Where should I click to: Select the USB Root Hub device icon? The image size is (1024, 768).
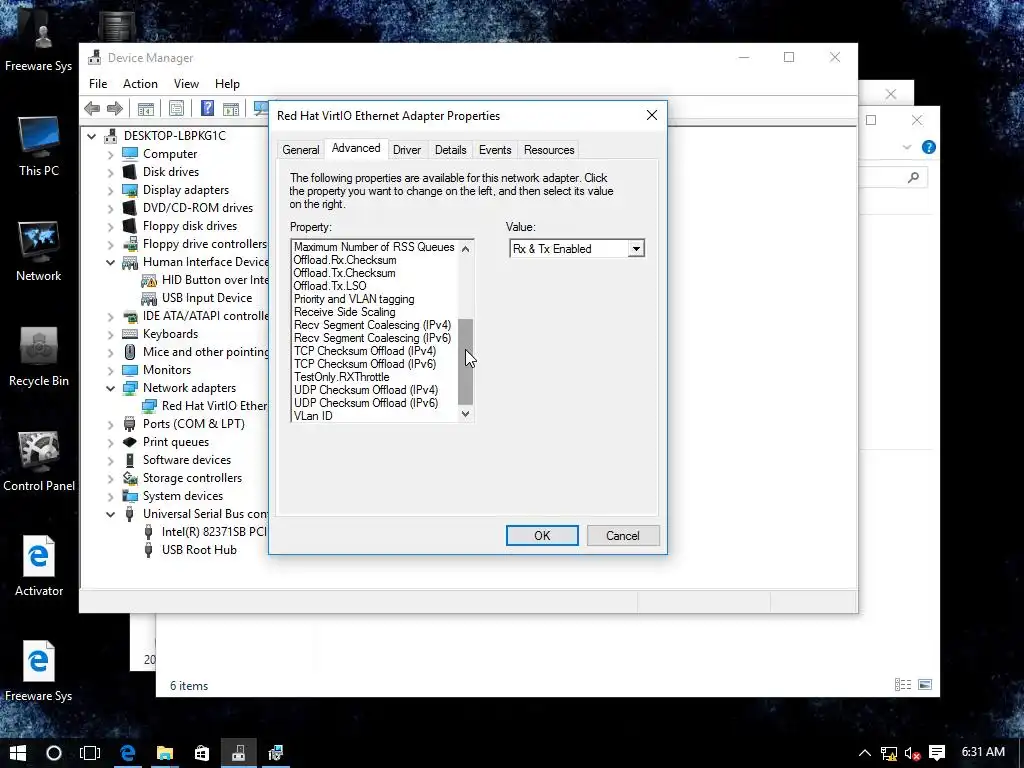click(149, 550)
